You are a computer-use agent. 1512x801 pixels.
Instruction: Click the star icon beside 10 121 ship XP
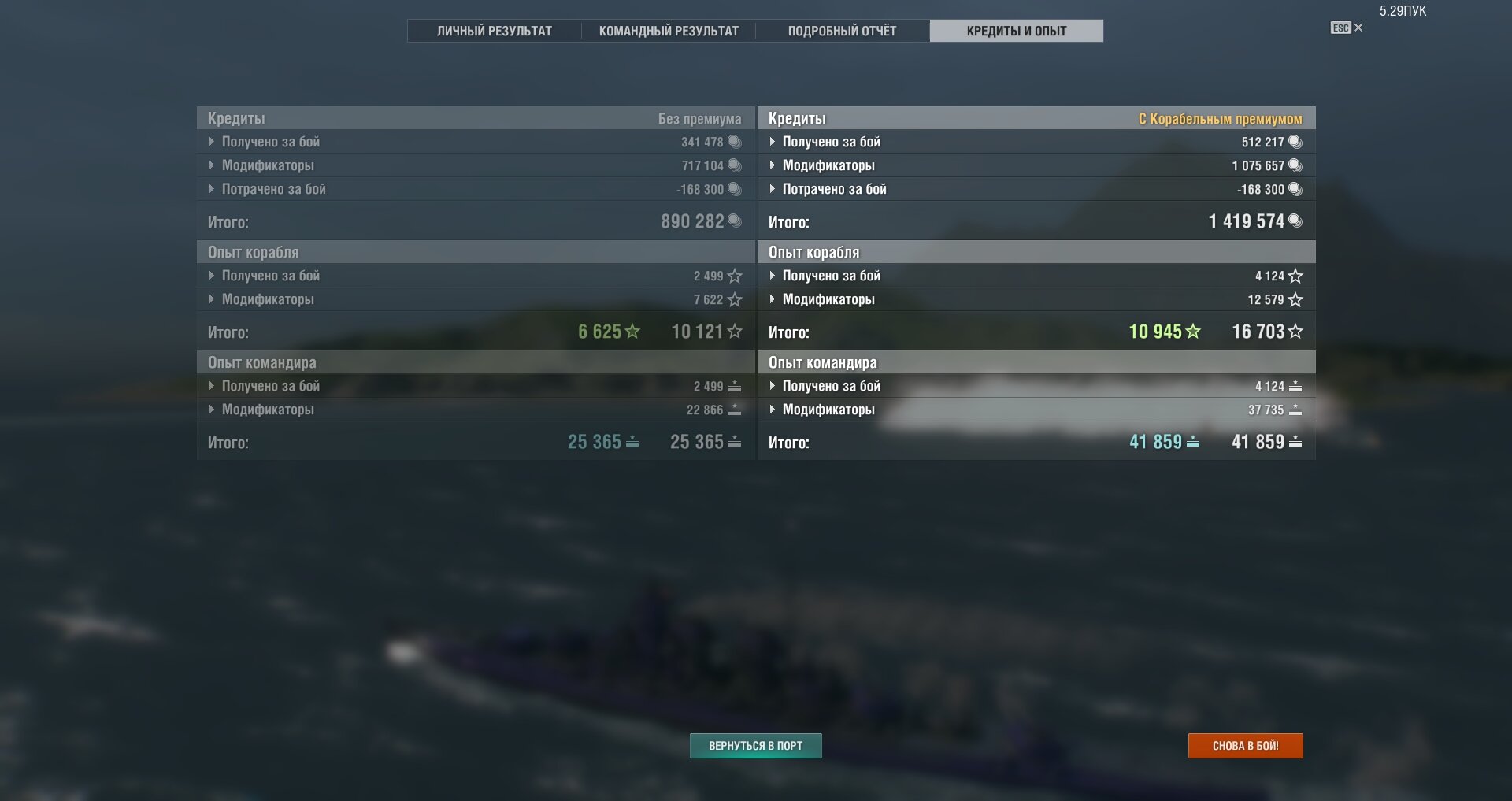pyautogui.click(x=735, y=332)
